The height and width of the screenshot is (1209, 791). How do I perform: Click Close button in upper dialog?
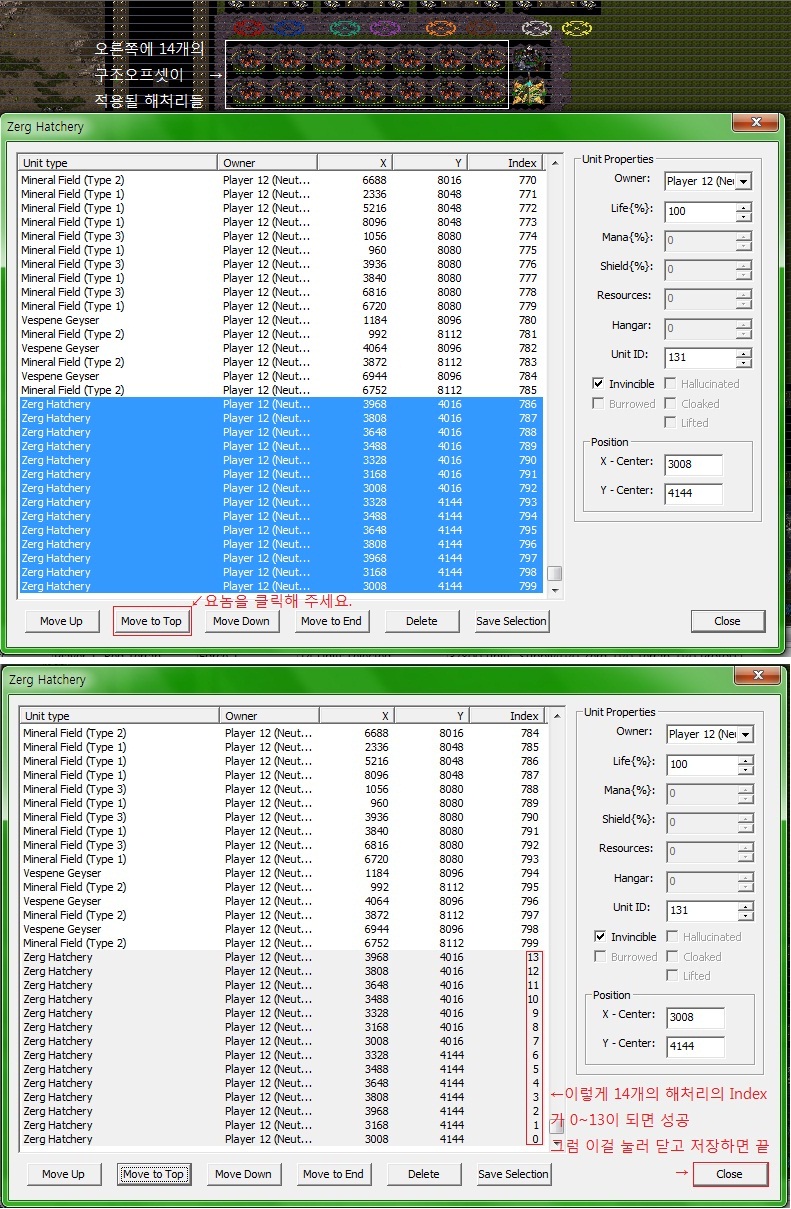coord(727,621)
